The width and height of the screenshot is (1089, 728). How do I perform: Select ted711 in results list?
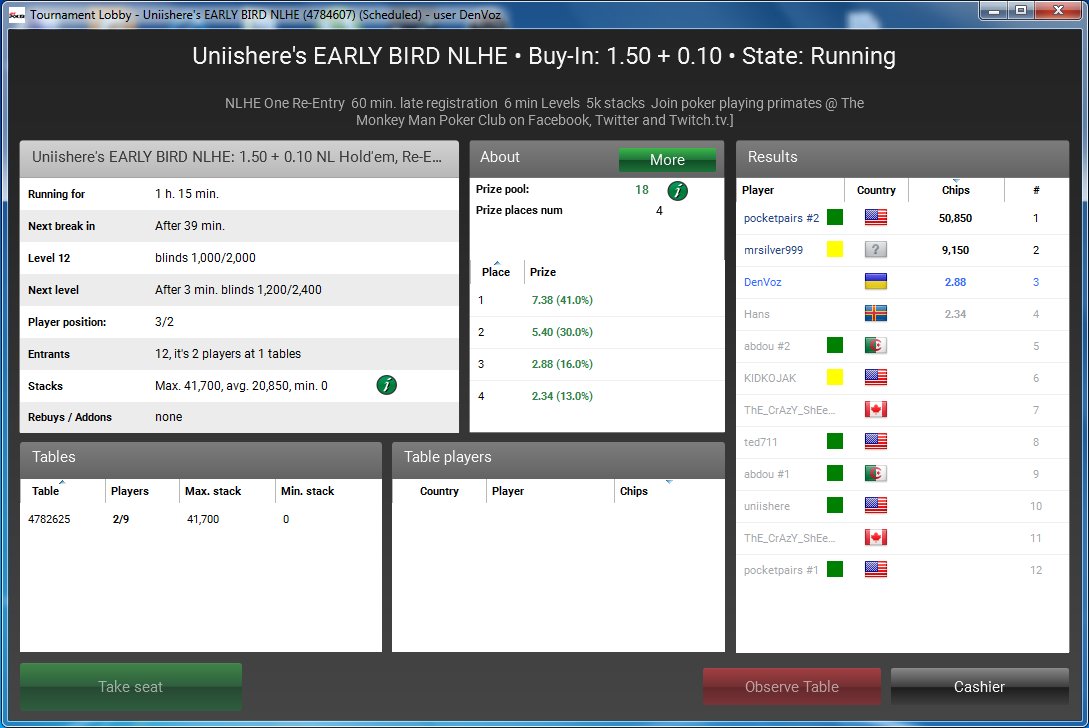(760, 441)
